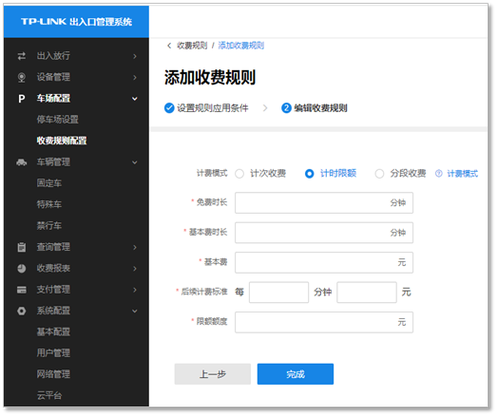Open 收费规则配置 in the sidebar
Viewport: 497px width, 416px height.
(62, 141)
